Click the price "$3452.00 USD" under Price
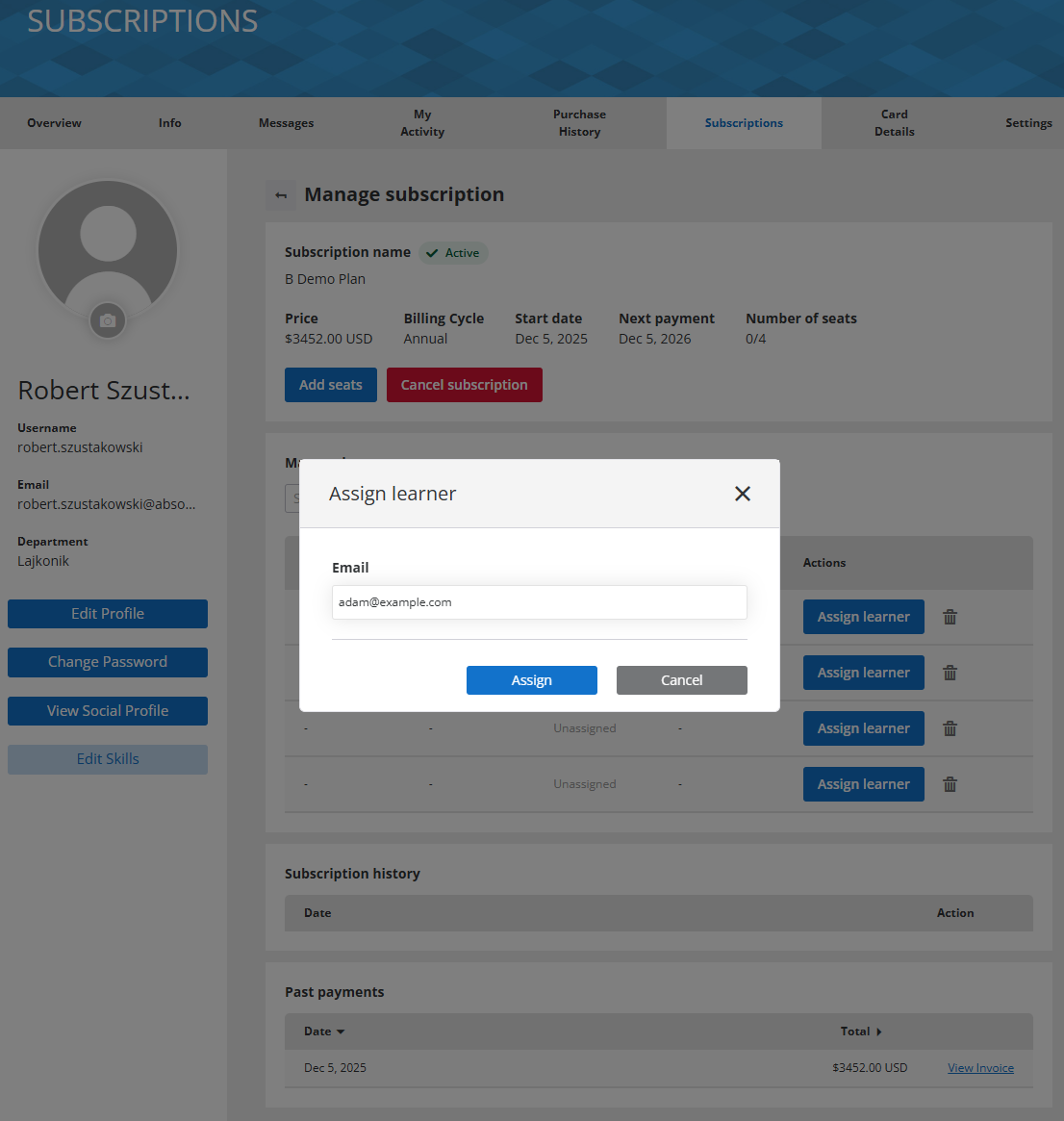 pyautogui.click(x=329, y=339)
